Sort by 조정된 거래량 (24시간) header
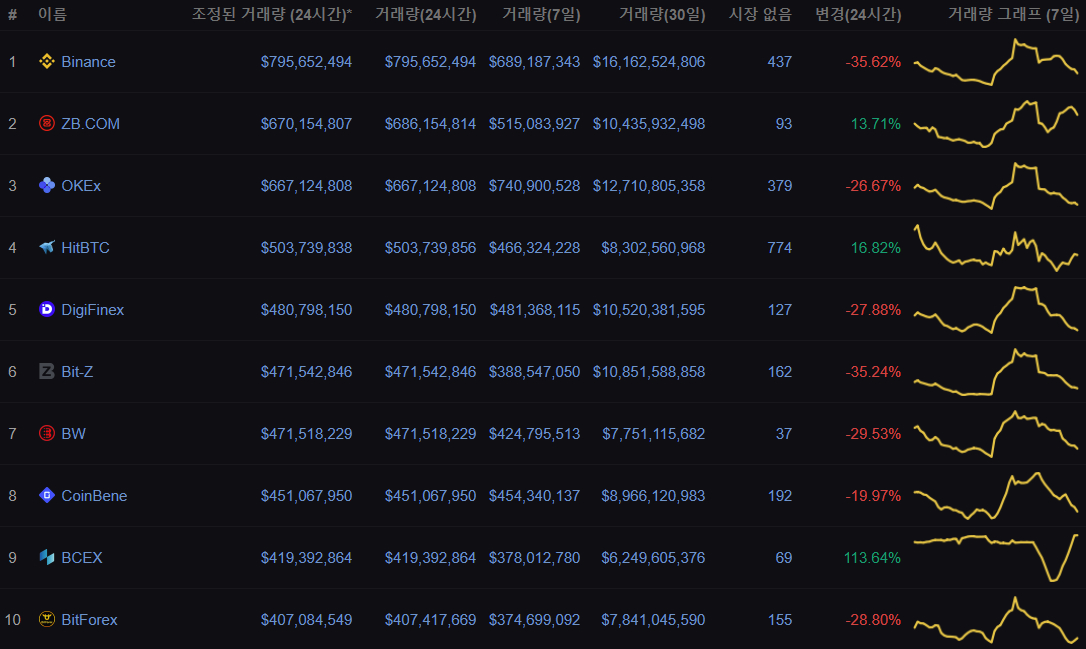 pos(272,14)
